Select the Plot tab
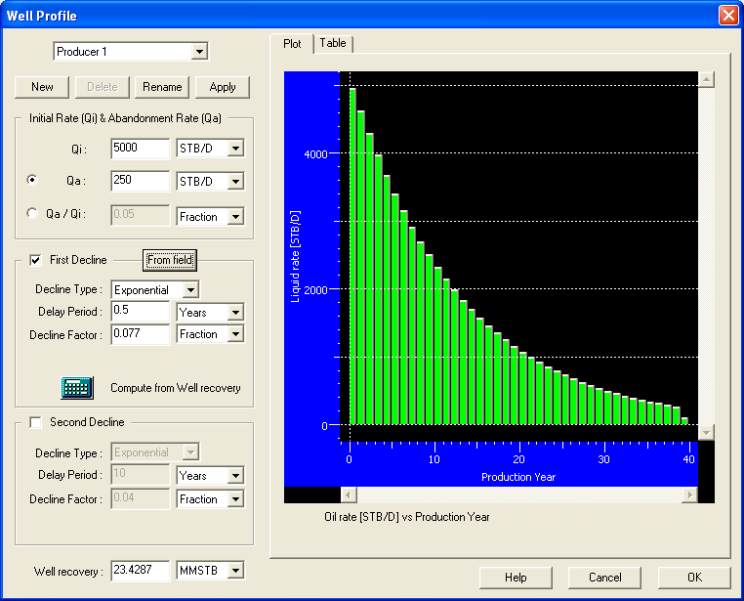 coord(292,43)
